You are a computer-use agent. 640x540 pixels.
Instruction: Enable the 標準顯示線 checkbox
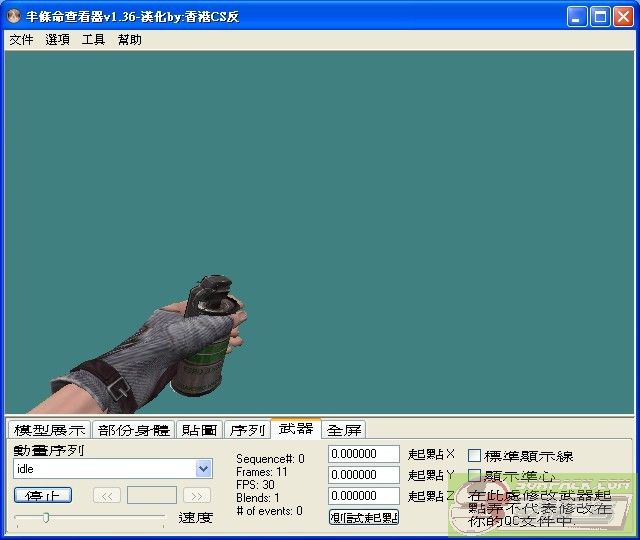point(475,456)
